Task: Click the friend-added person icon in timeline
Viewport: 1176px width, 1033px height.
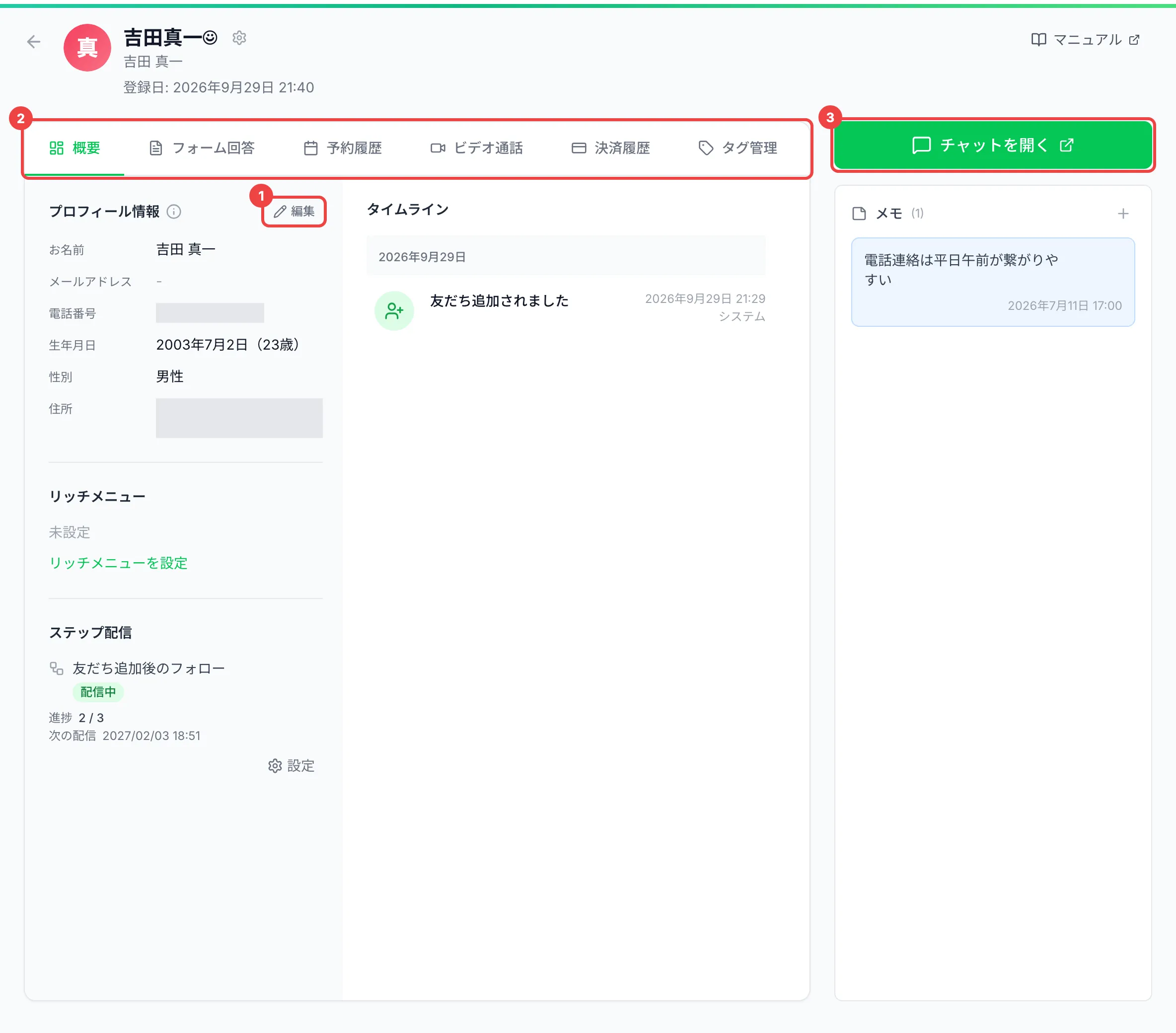Action: pos(394,311)
